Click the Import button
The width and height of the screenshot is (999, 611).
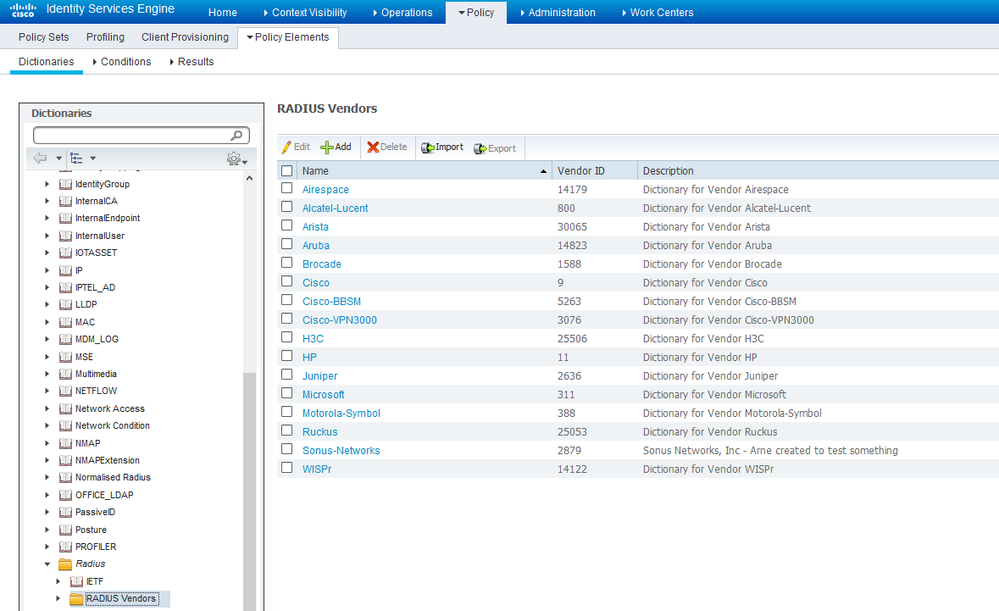[x=442, y=147]
